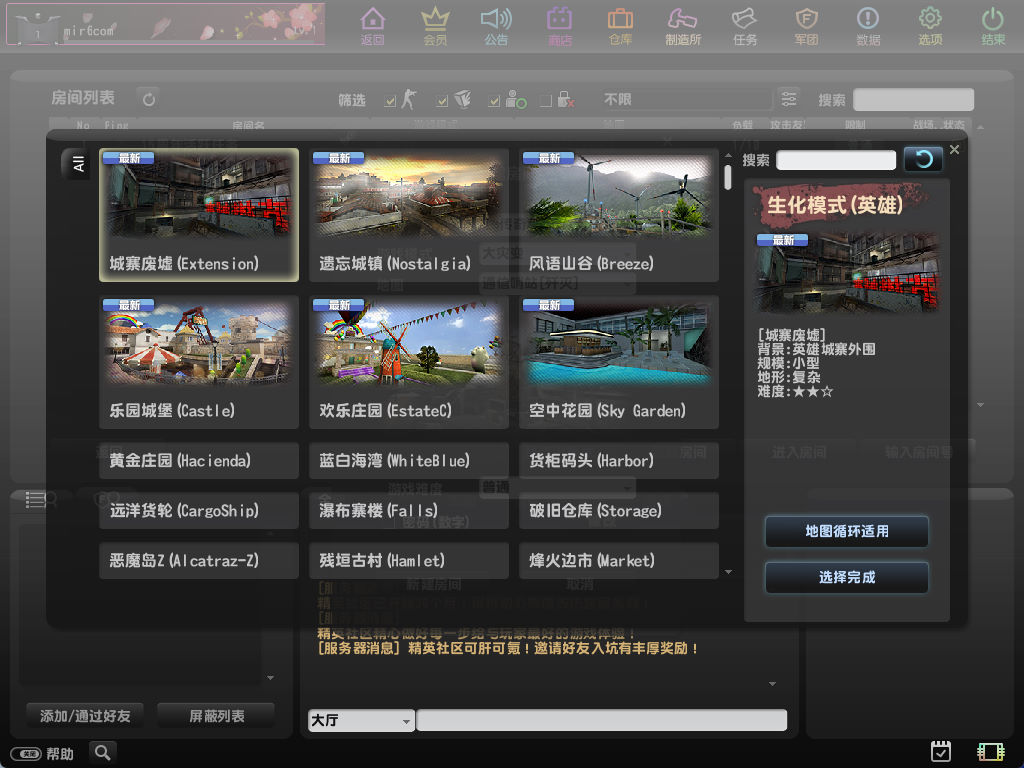
Task: Click the chat list icon above friends panel
Action: pyautogui.click(x=35, y=500)
